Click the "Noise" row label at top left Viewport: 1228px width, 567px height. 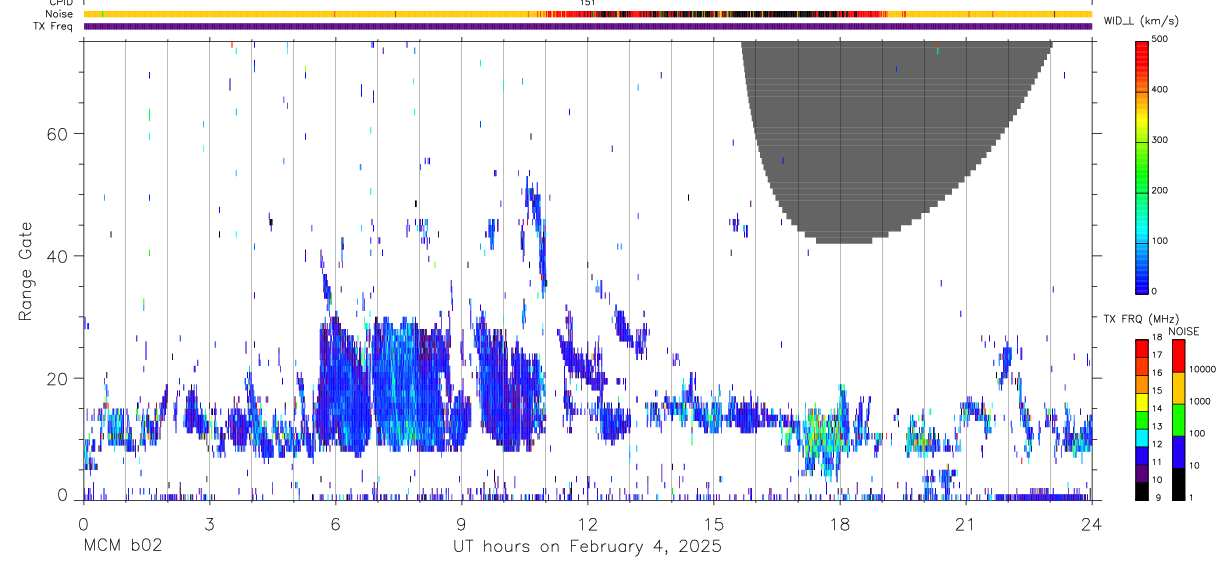point(60,14)
